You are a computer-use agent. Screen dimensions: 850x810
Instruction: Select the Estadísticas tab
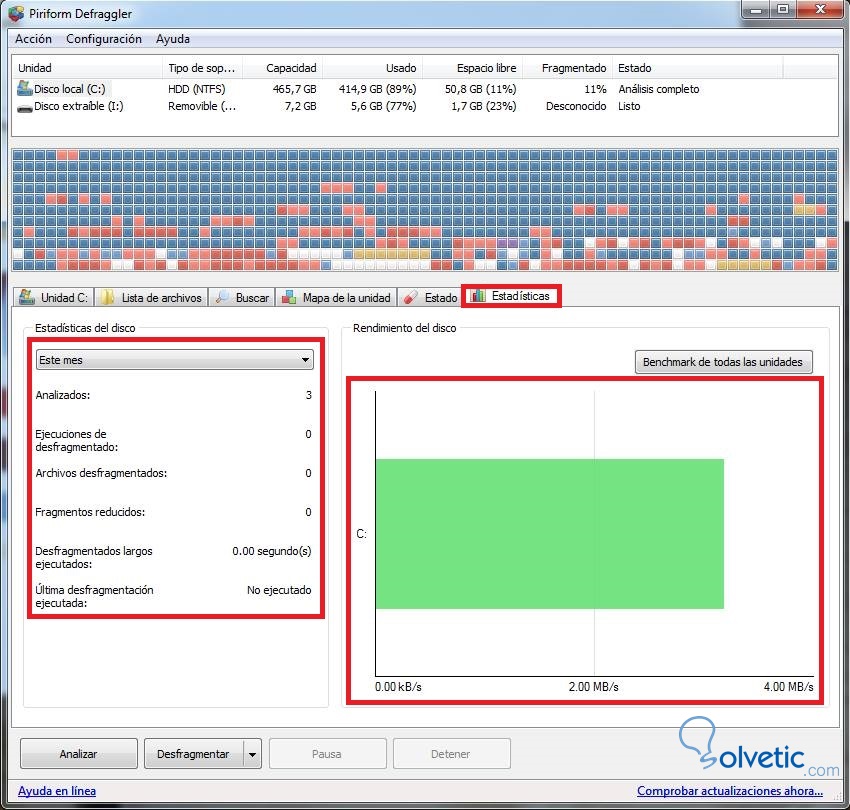[x=511, y=296]
